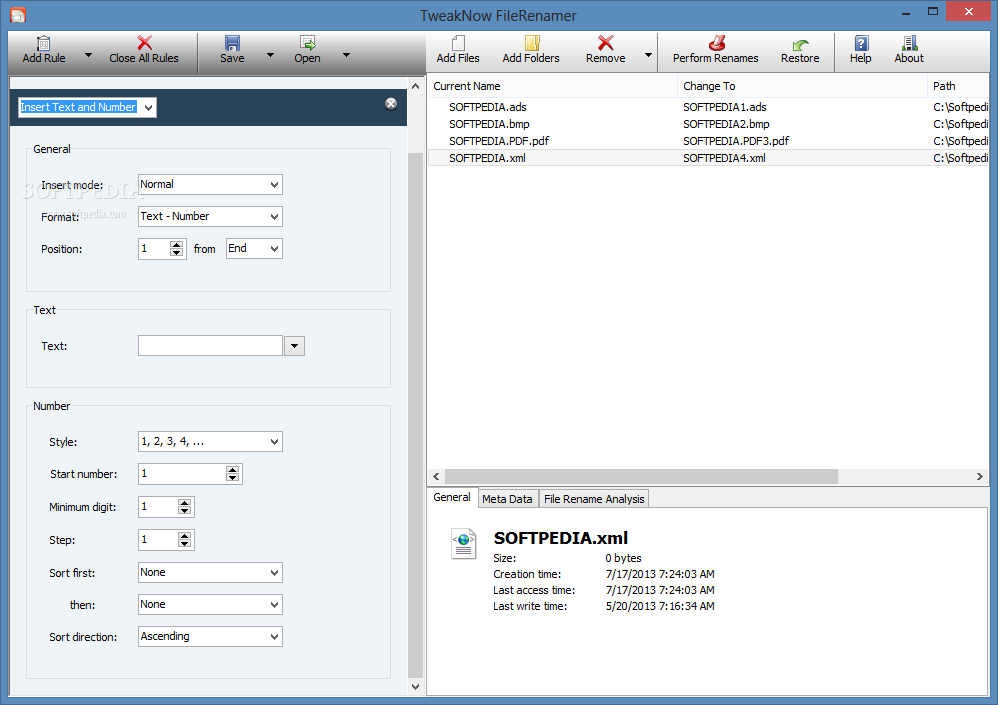Click Close All Rules icon
Screen dimensions: 998x705
click(144, 43)
